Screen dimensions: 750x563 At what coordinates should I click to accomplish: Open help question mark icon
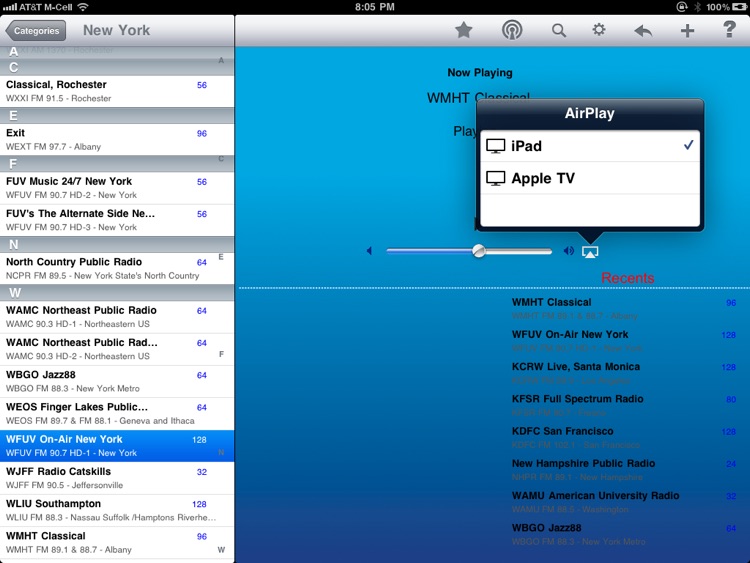[x=729, y=30]
